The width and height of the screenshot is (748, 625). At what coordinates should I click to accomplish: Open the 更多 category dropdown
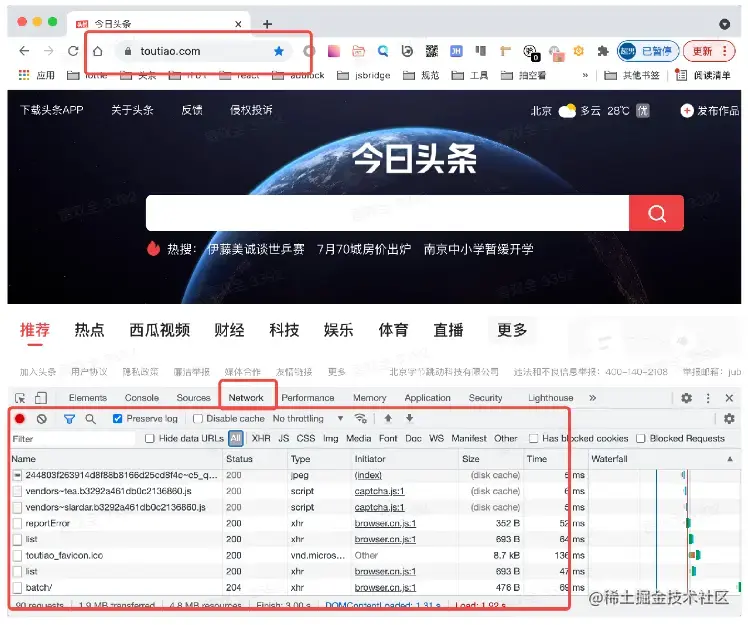tap(512, 330)
